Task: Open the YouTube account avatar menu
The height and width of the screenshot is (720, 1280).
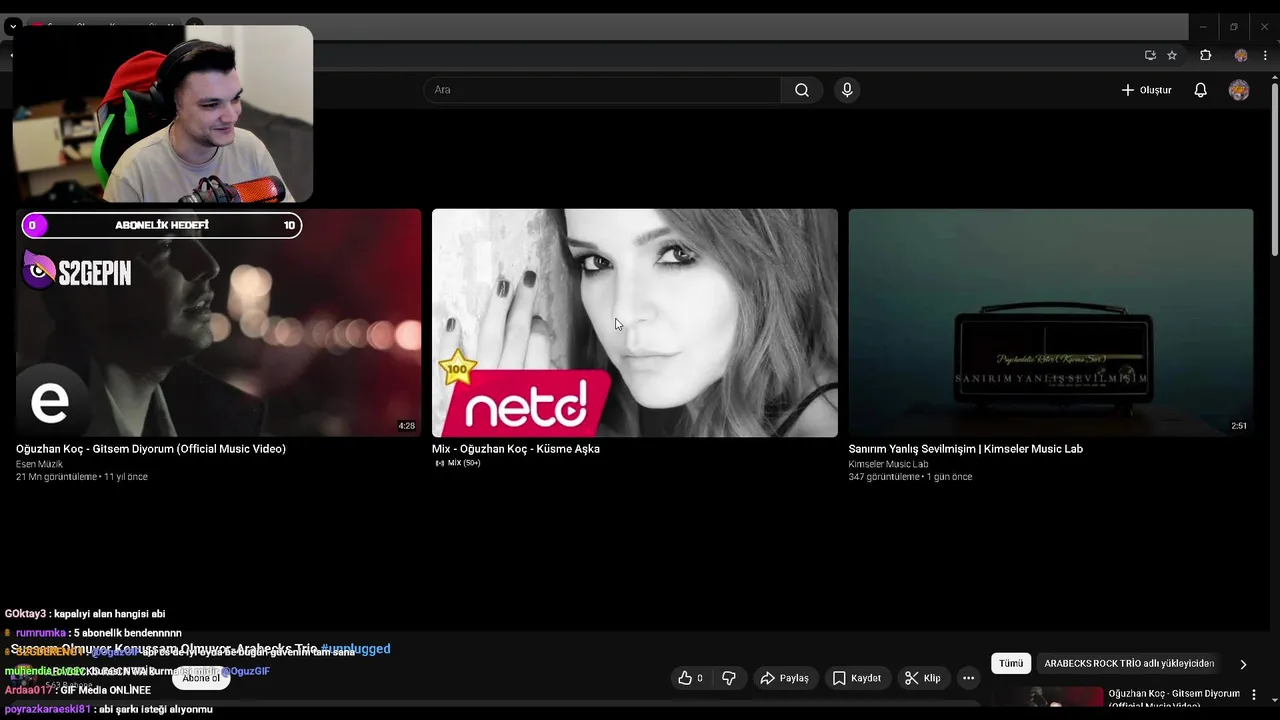Action: pos(1239,90)
